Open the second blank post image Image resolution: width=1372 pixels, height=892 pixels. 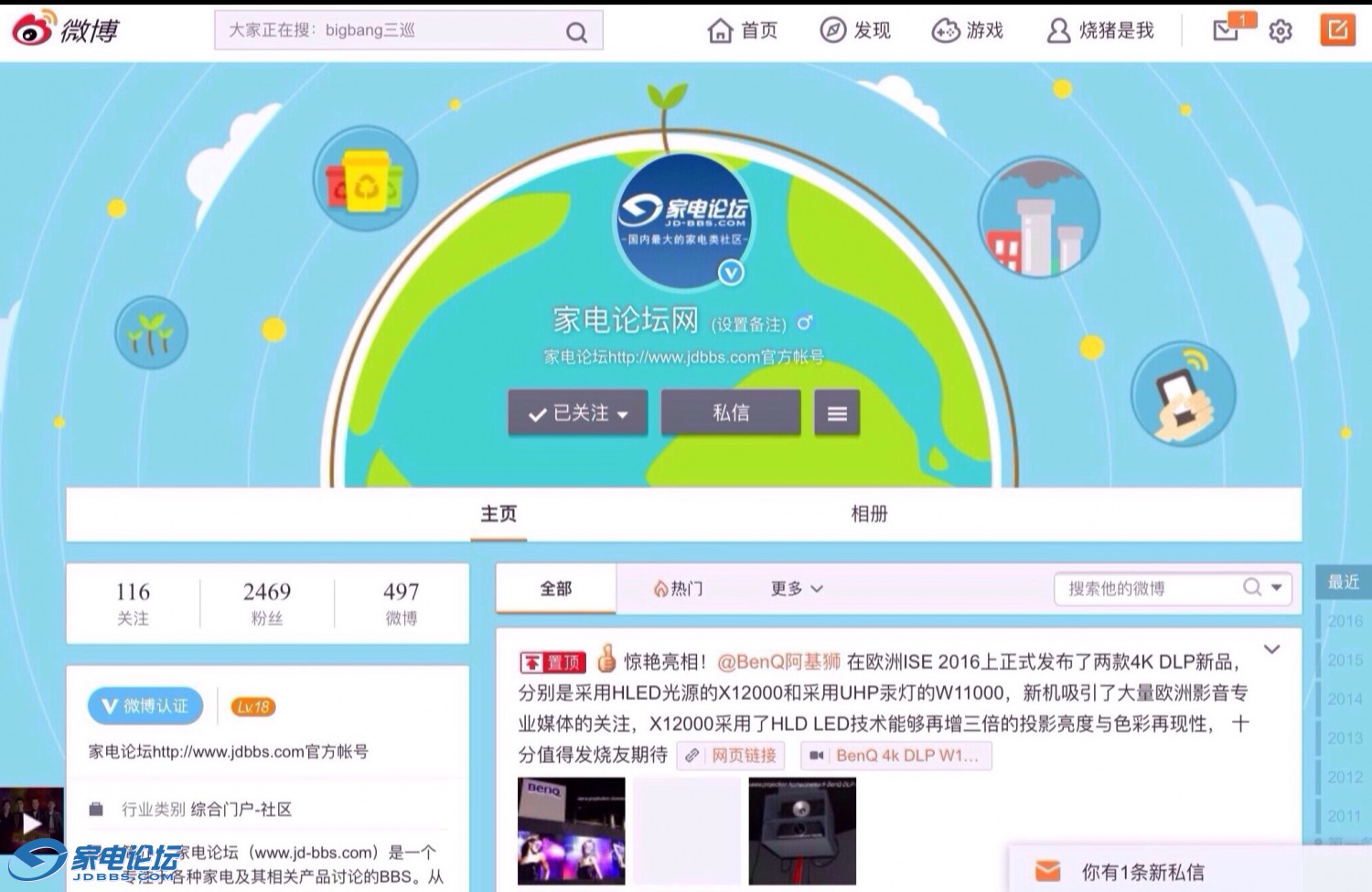click(687, 831)
